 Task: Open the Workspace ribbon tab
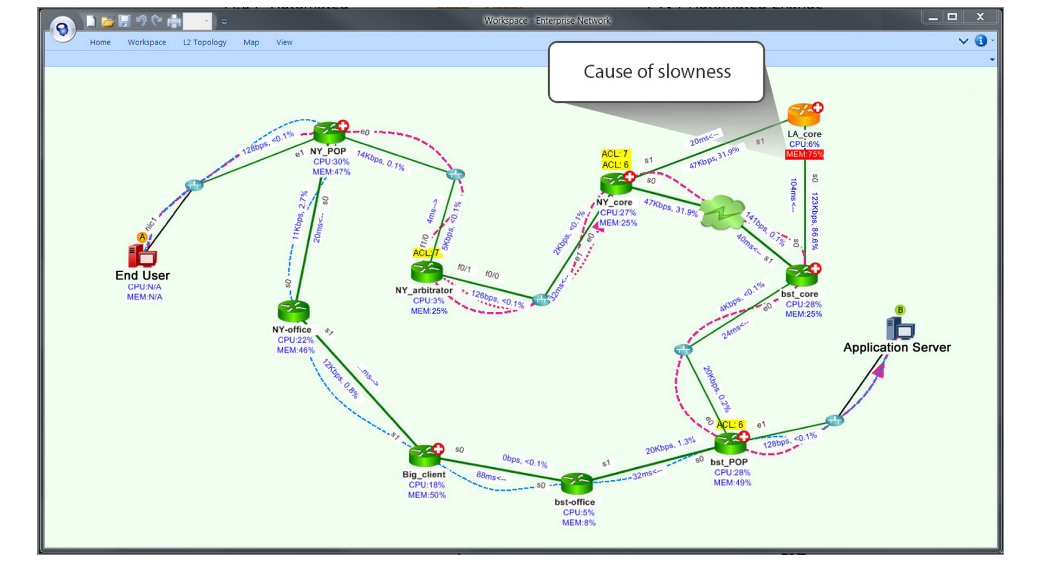(x=147, y=42)
